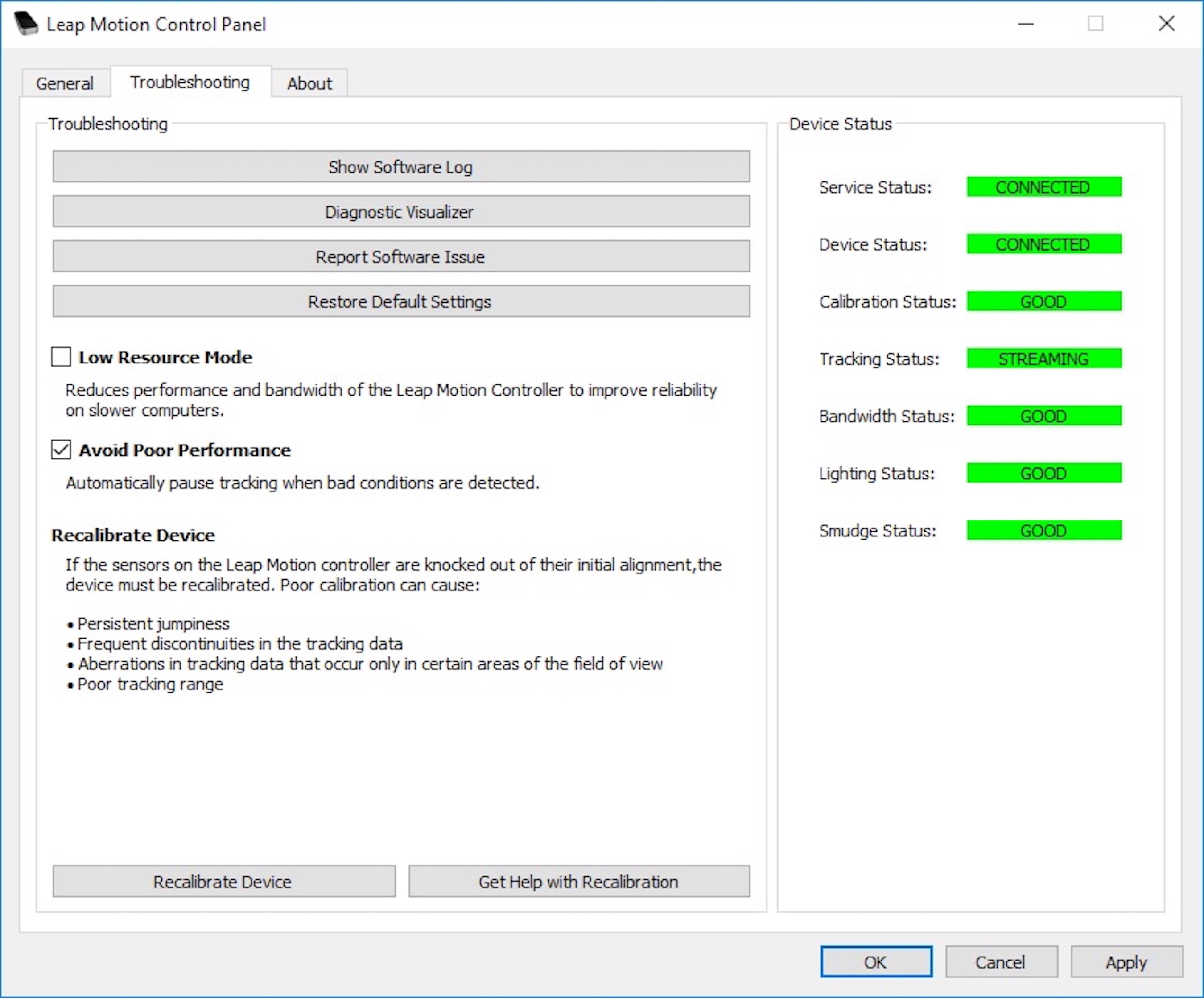Select the Troubleshooting tab
The height and width of the screenshot is (998, 1204).
(x=190, y=82)
